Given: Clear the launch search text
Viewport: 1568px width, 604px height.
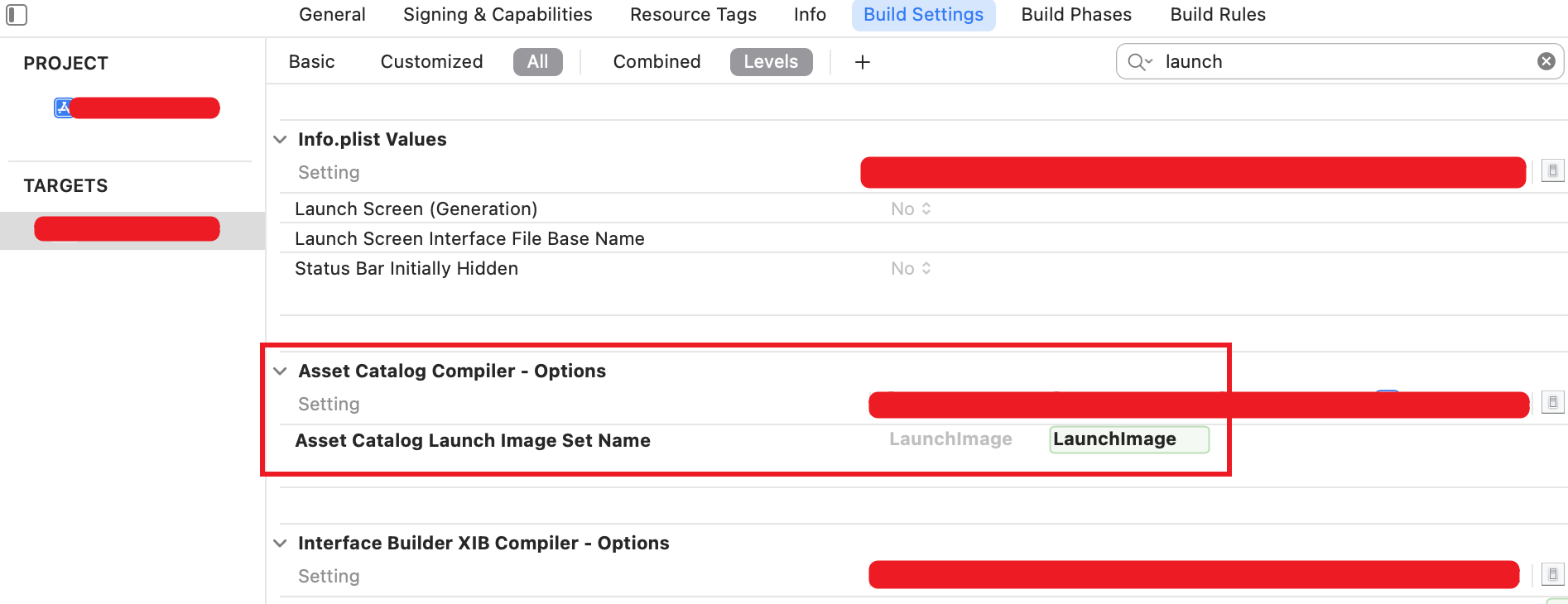Looking at the screenshot, I should click(1546, 61).
